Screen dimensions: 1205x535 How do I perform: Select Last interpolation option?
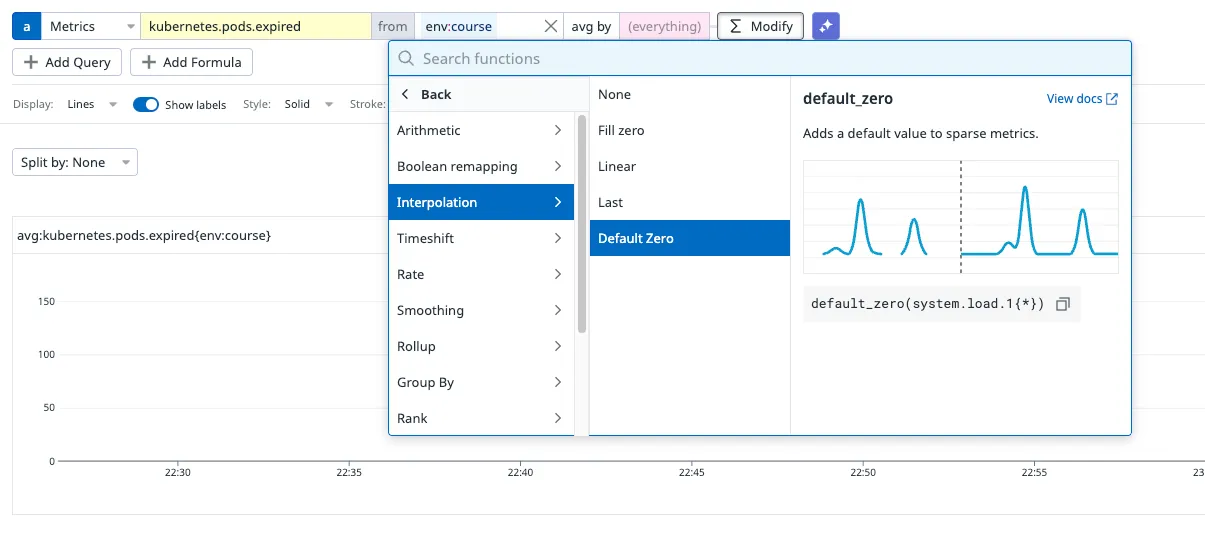(x=690, y=202)
